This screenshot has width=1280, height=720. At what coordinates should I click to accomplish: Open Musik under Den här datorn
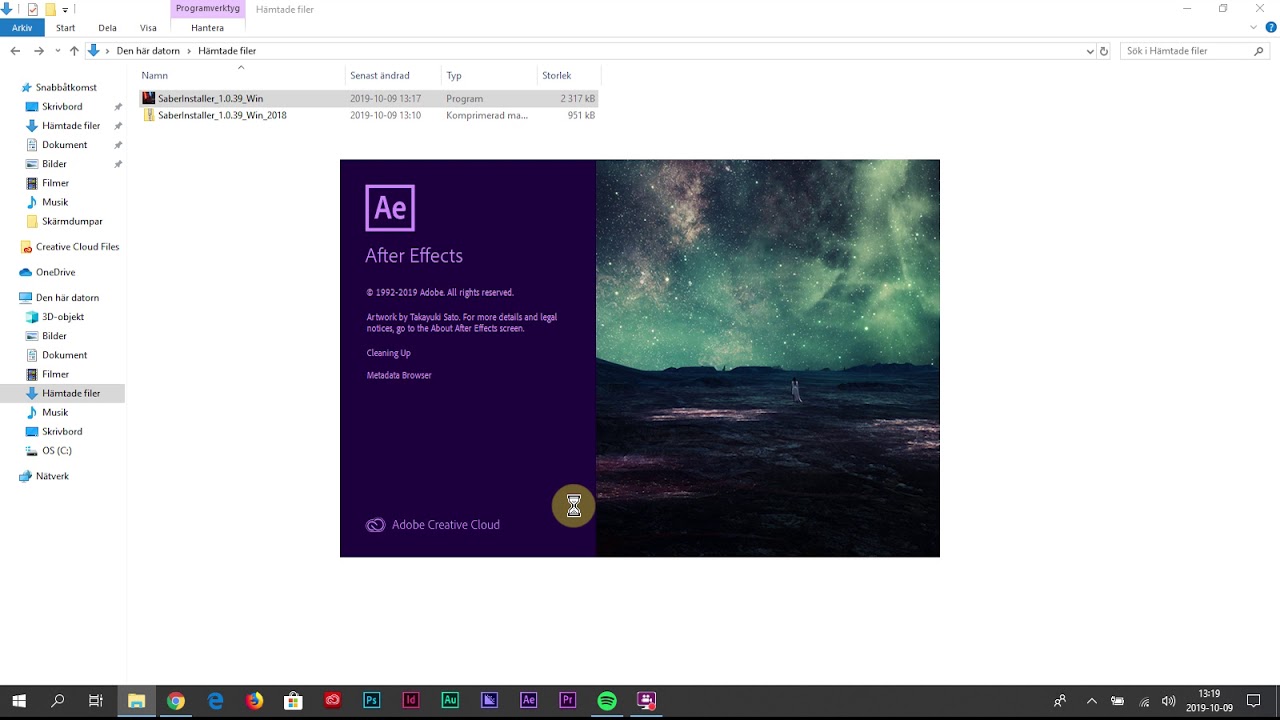(x=55, y=413)
